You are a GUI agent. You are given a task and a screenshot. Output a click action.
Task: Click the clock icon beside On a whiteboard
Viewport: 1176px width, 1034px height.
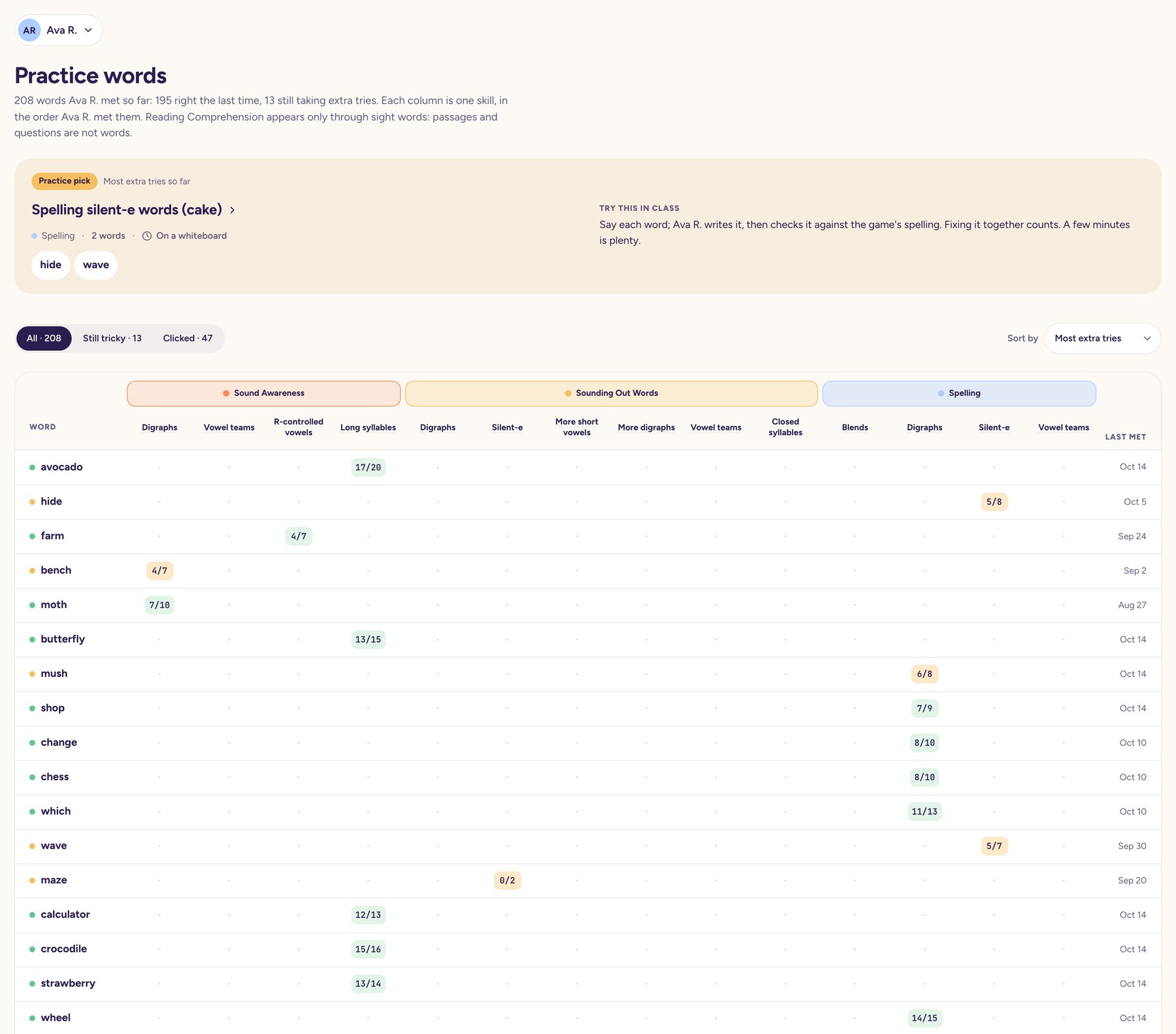pos(147,236)
